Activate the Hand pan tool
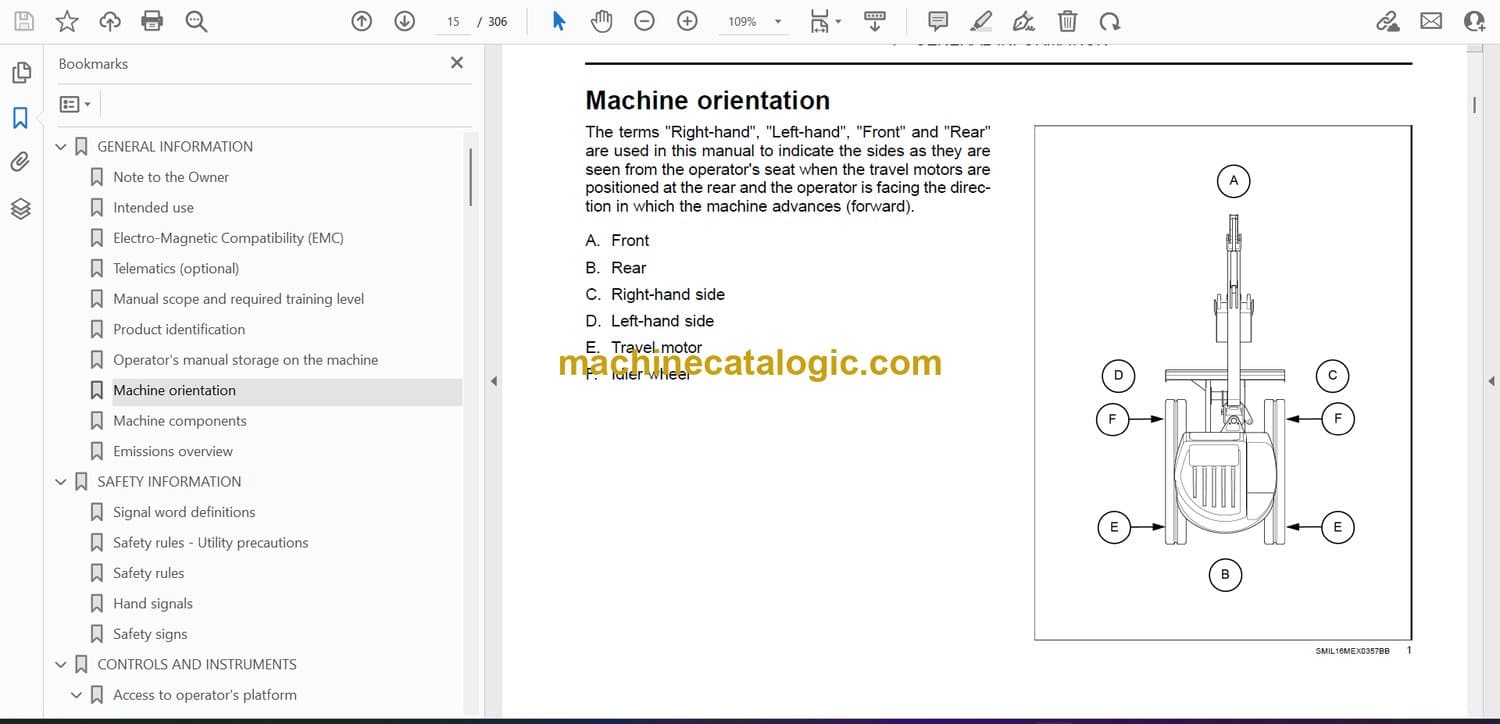 (x=601, y=21)
